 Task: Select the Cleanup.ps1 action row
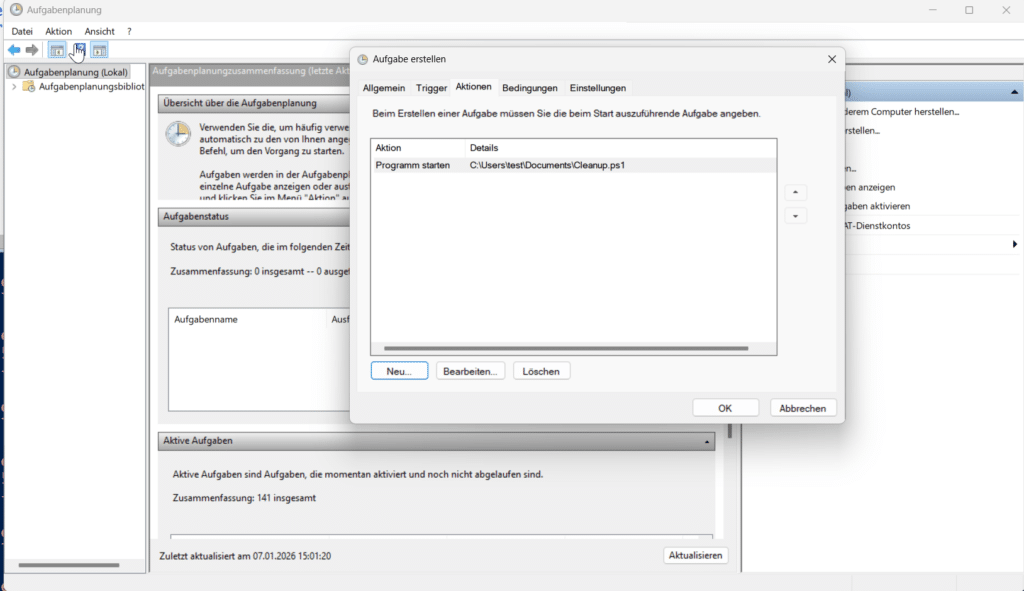[x=547, y=165]
